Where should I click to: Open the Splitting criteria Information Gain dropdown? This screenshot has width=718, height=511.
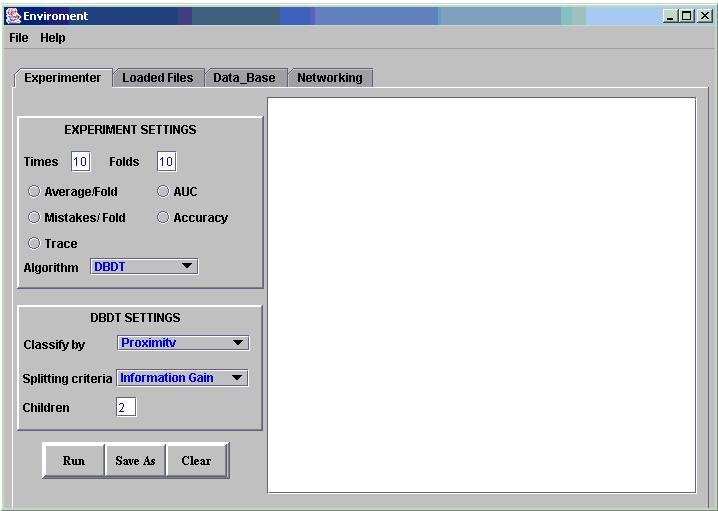(x=182, y=378)
